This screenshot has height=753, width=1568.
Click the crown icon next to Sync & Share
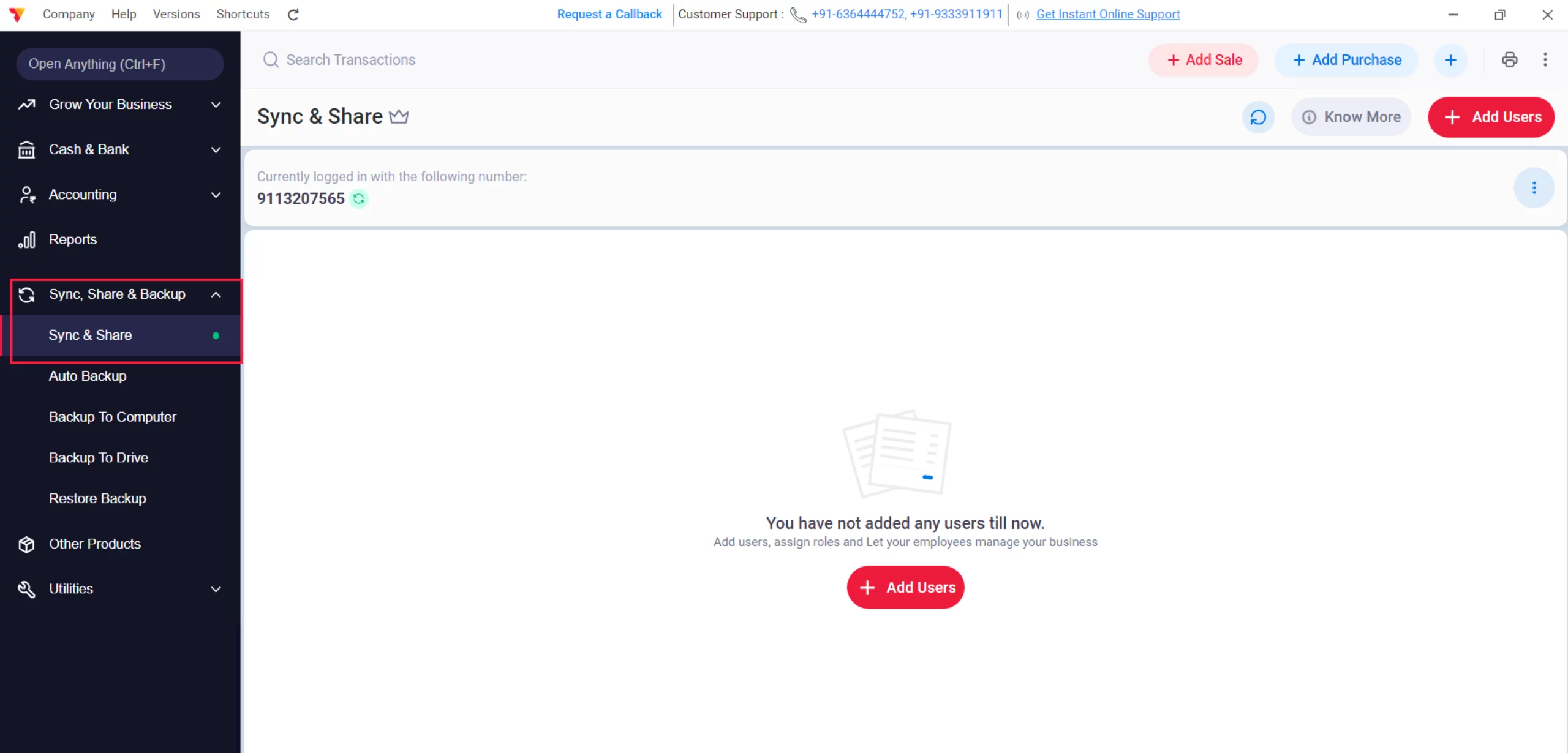click(399, 116)
